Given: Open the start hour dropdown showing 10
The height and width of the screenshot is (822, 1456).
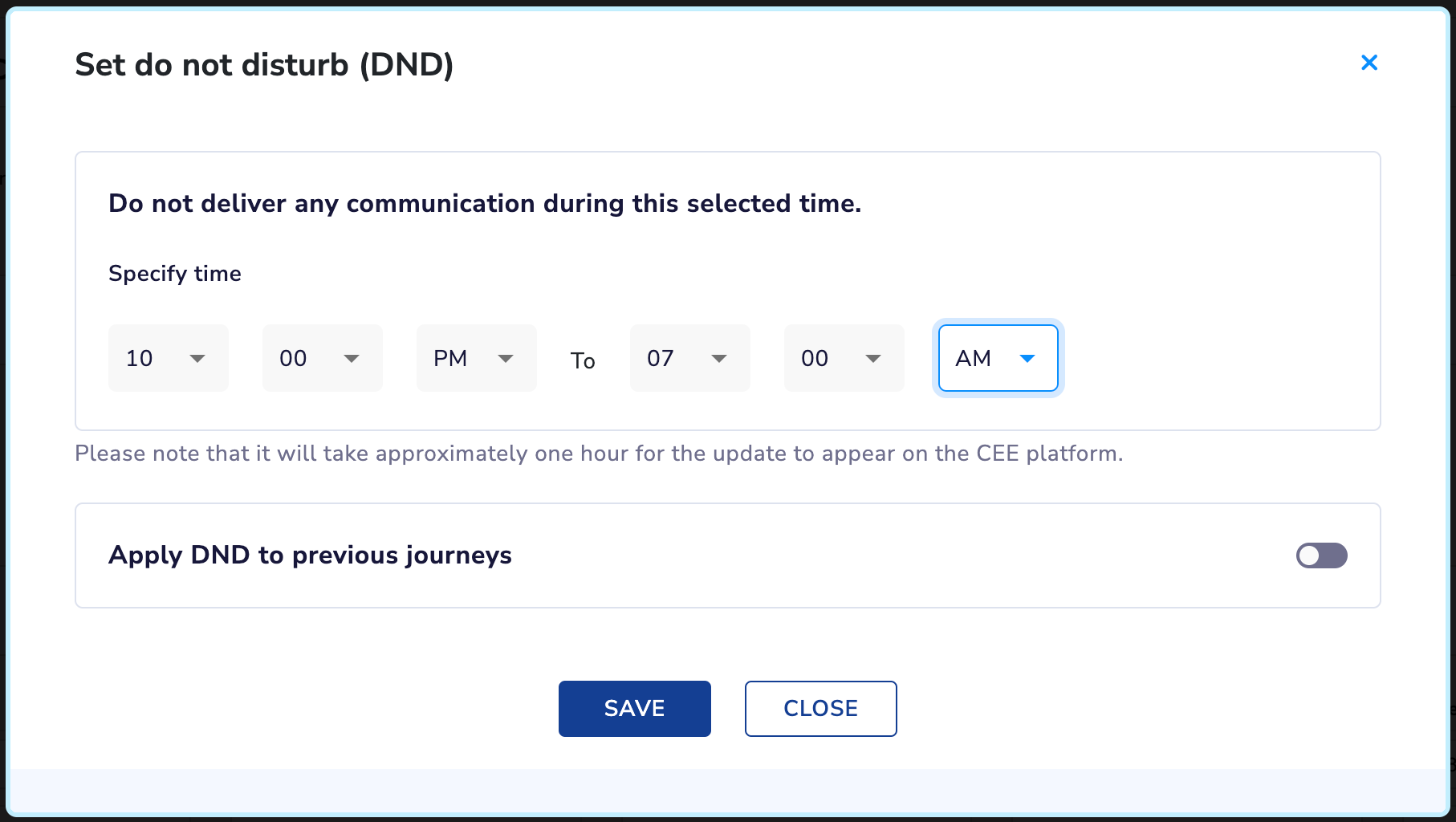Looking at the screenshot, I should point(169,358).
